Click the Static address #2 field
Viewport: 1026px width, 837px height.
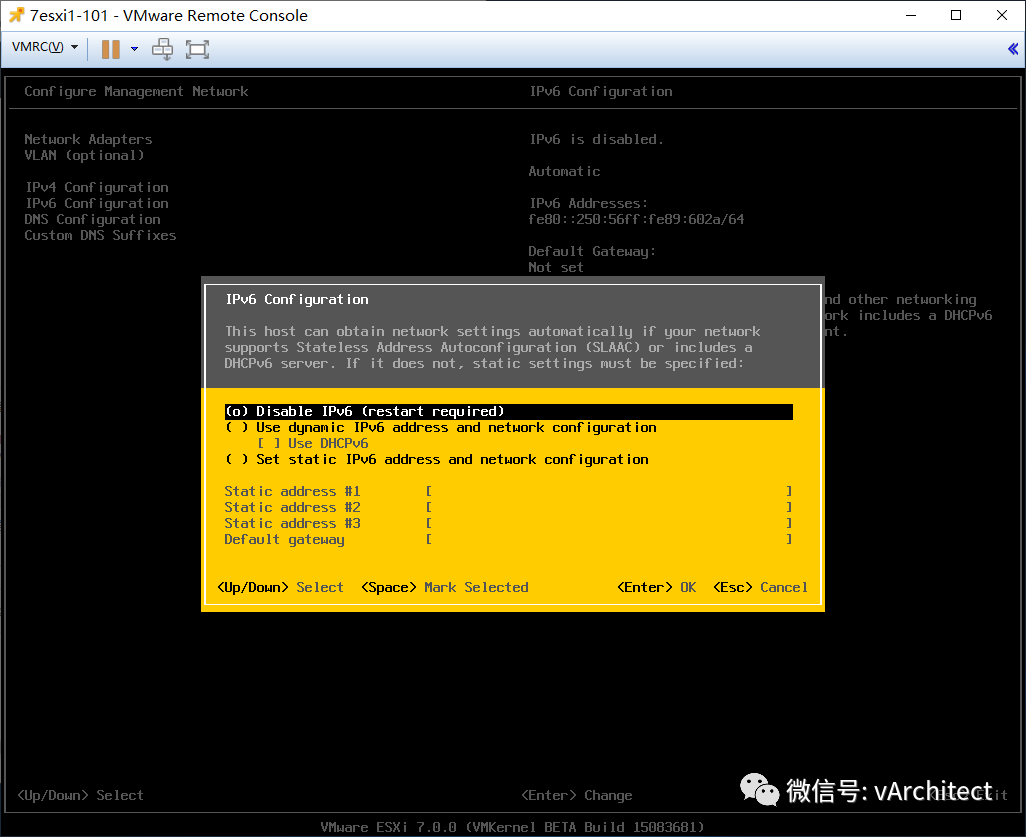(x=609, y=507)
